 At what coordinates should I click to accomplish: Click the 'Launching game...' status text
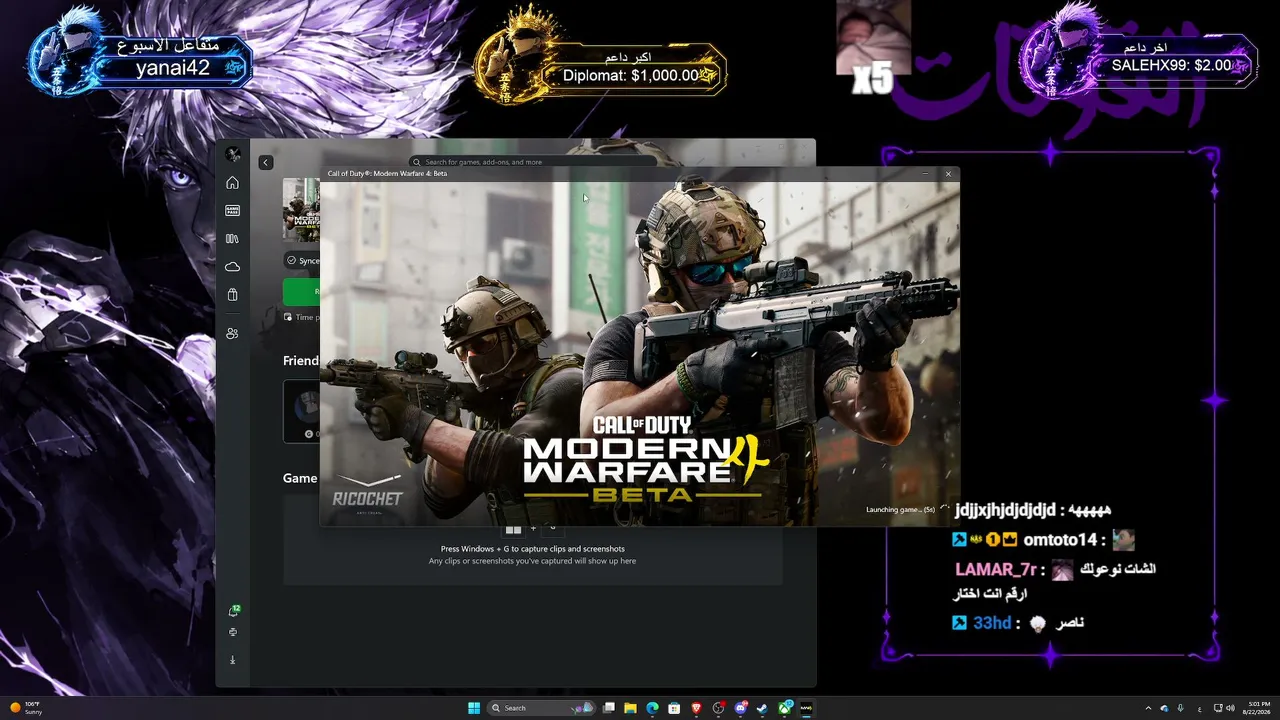pyautogui.click(x=900, y=510)
